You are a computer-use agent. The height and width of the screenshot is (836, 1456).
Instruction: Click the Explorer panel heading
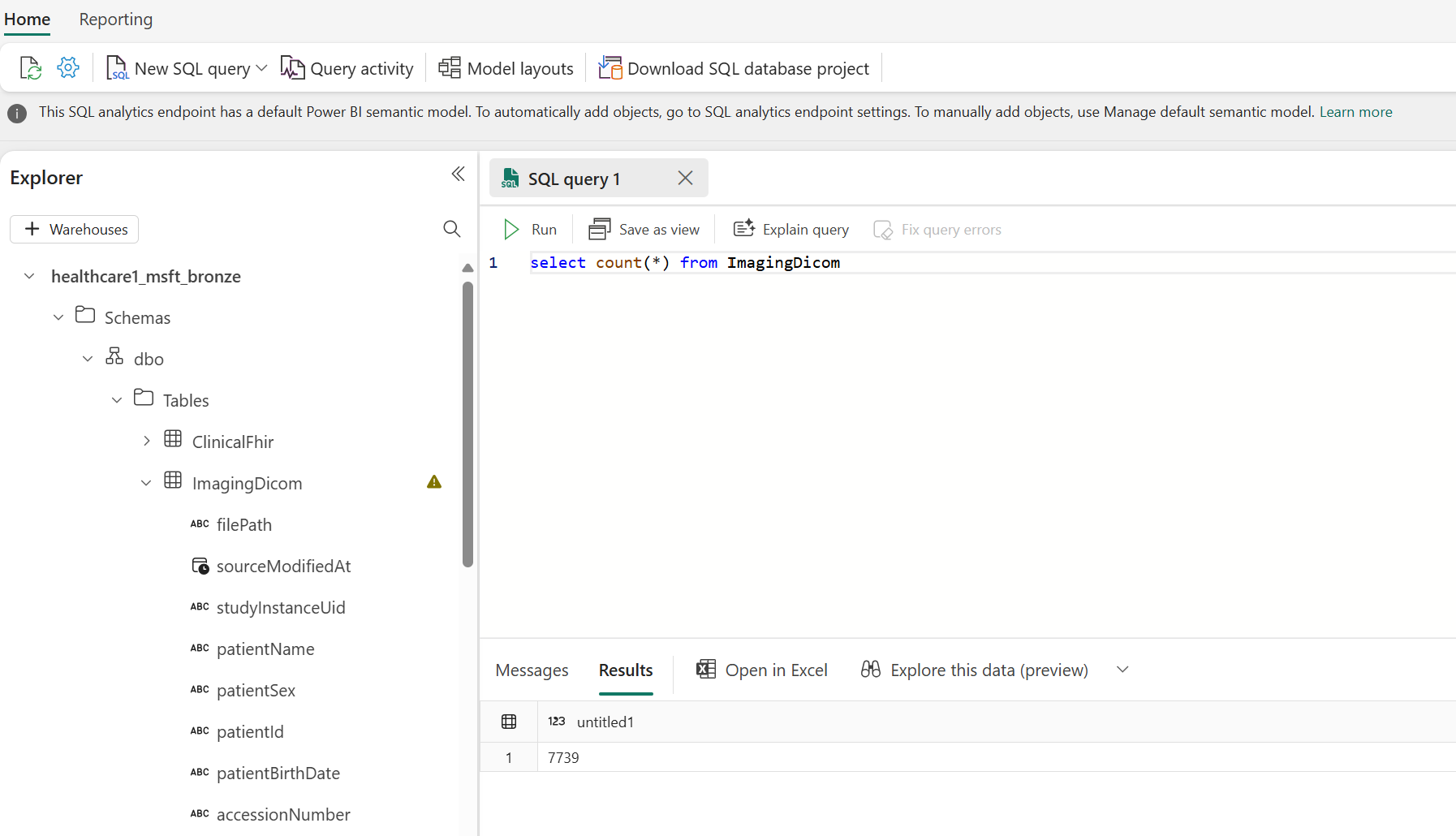46,178
